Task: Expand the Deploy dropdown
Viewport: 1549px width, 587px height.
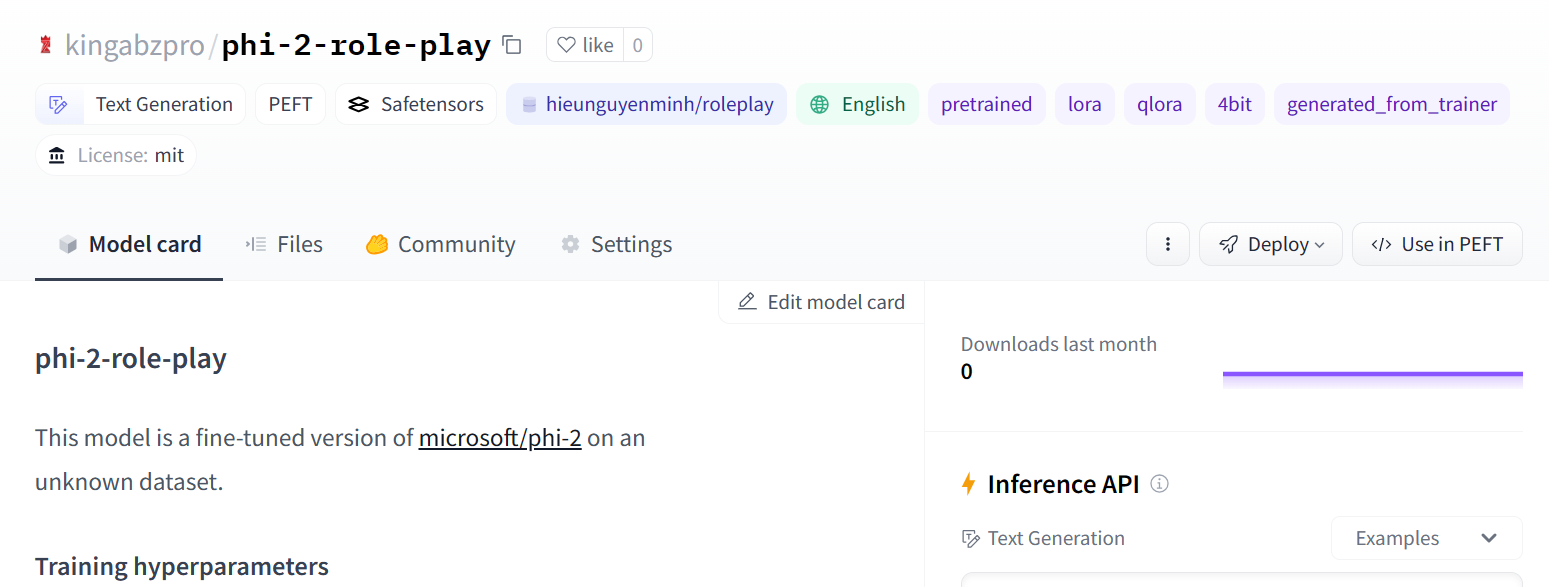Action: coord(1270,244)
